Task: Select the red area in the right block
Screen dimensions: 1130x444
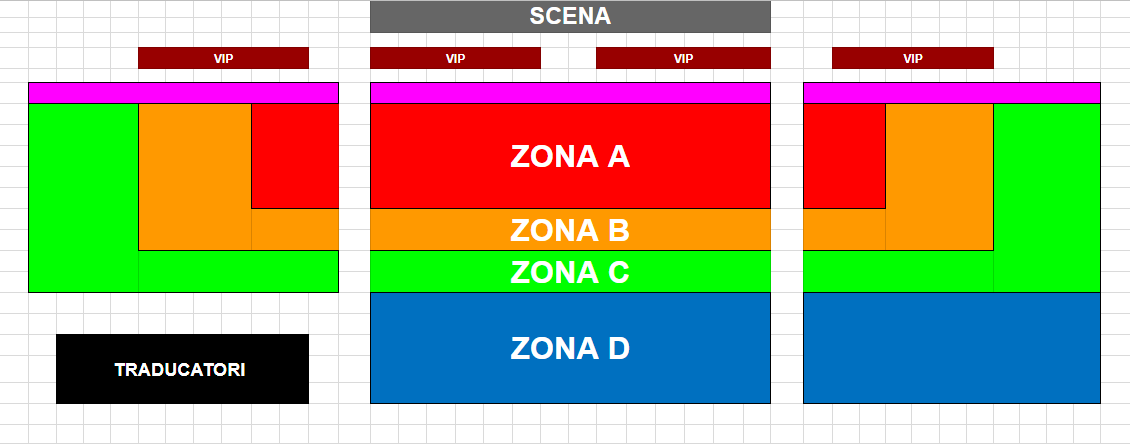Action: click(x=845, y=156)
